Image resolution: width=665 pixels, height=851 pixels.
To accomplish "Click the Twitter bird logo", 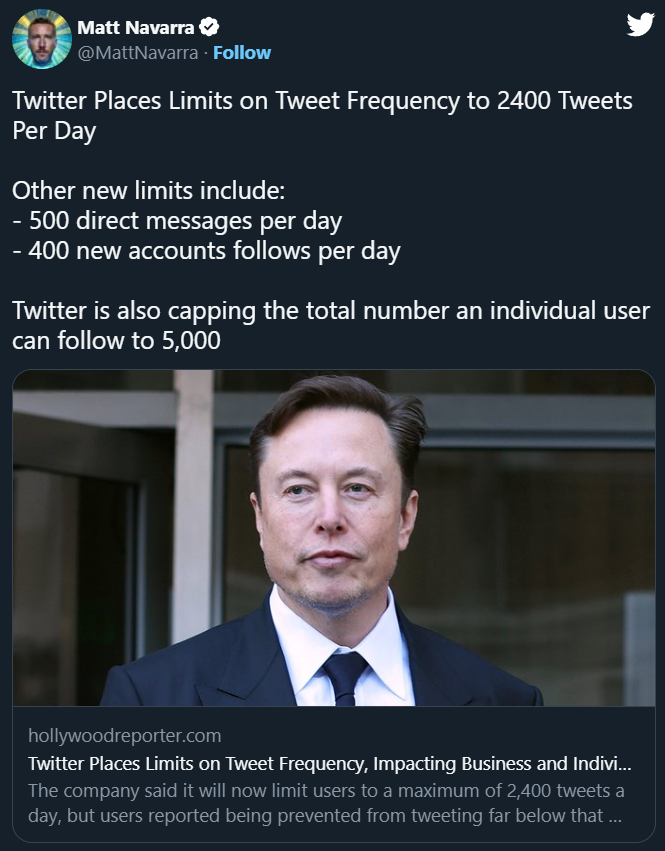I will point(639,26).
